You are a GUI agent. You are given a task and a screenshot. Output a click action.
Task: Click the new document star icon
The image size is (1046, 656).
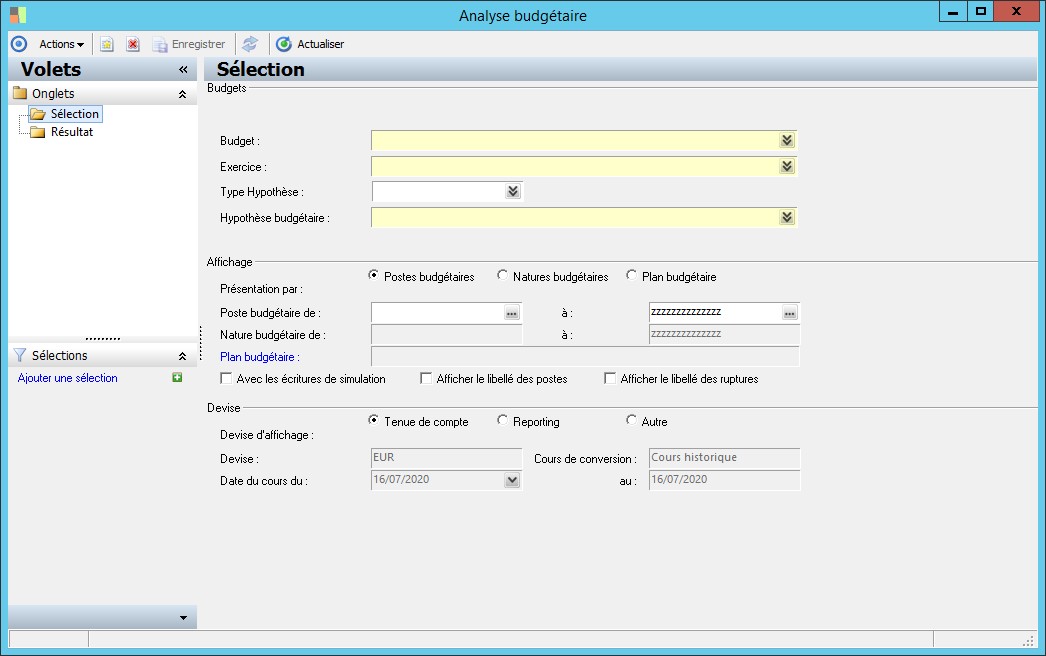[107, 44]
